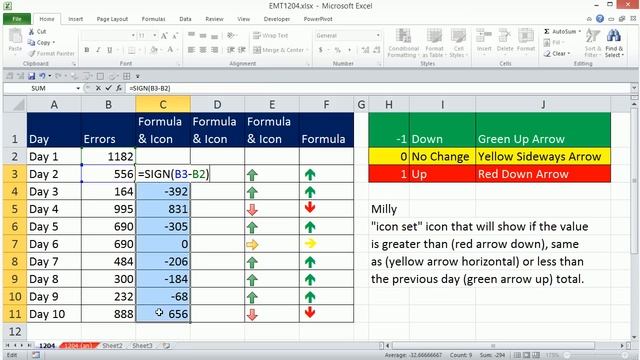Viewport: 640px width, 360px height.
Task: Click the Fill Color bucket
Action: point(154,50)
